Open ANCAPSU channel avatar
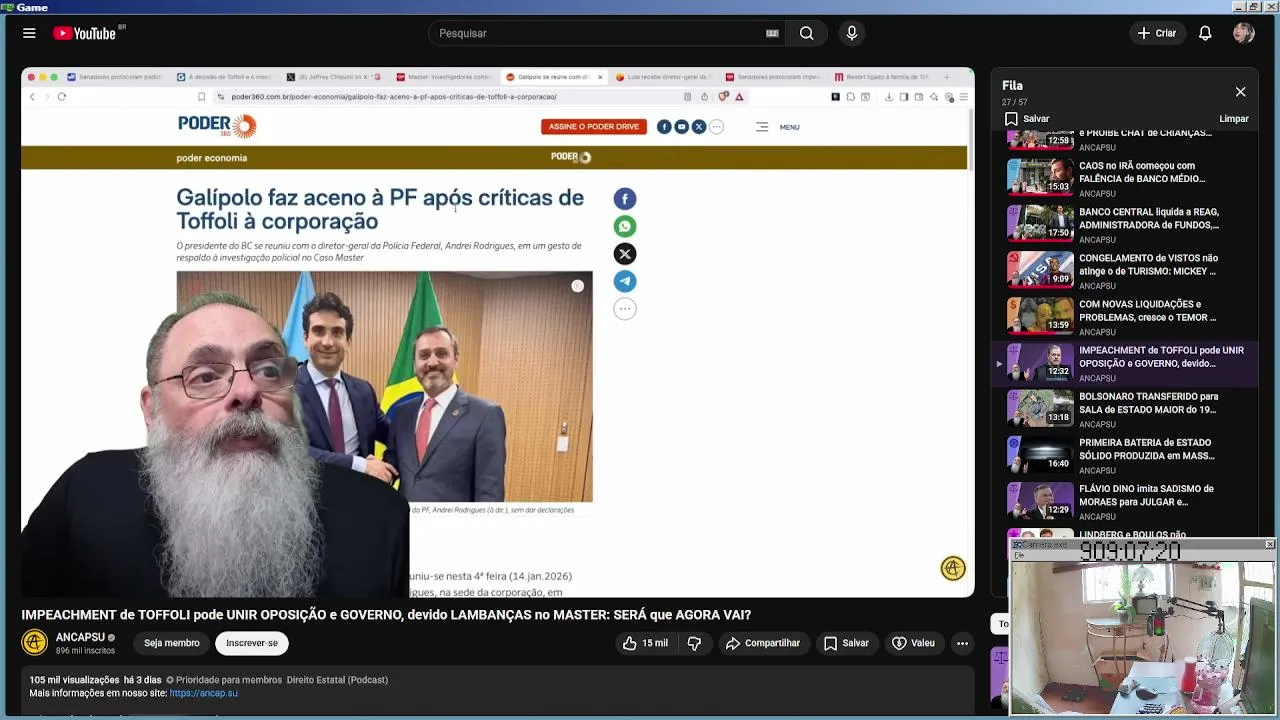The height and width of the screenshot is (720, 1280). (34, 642)
